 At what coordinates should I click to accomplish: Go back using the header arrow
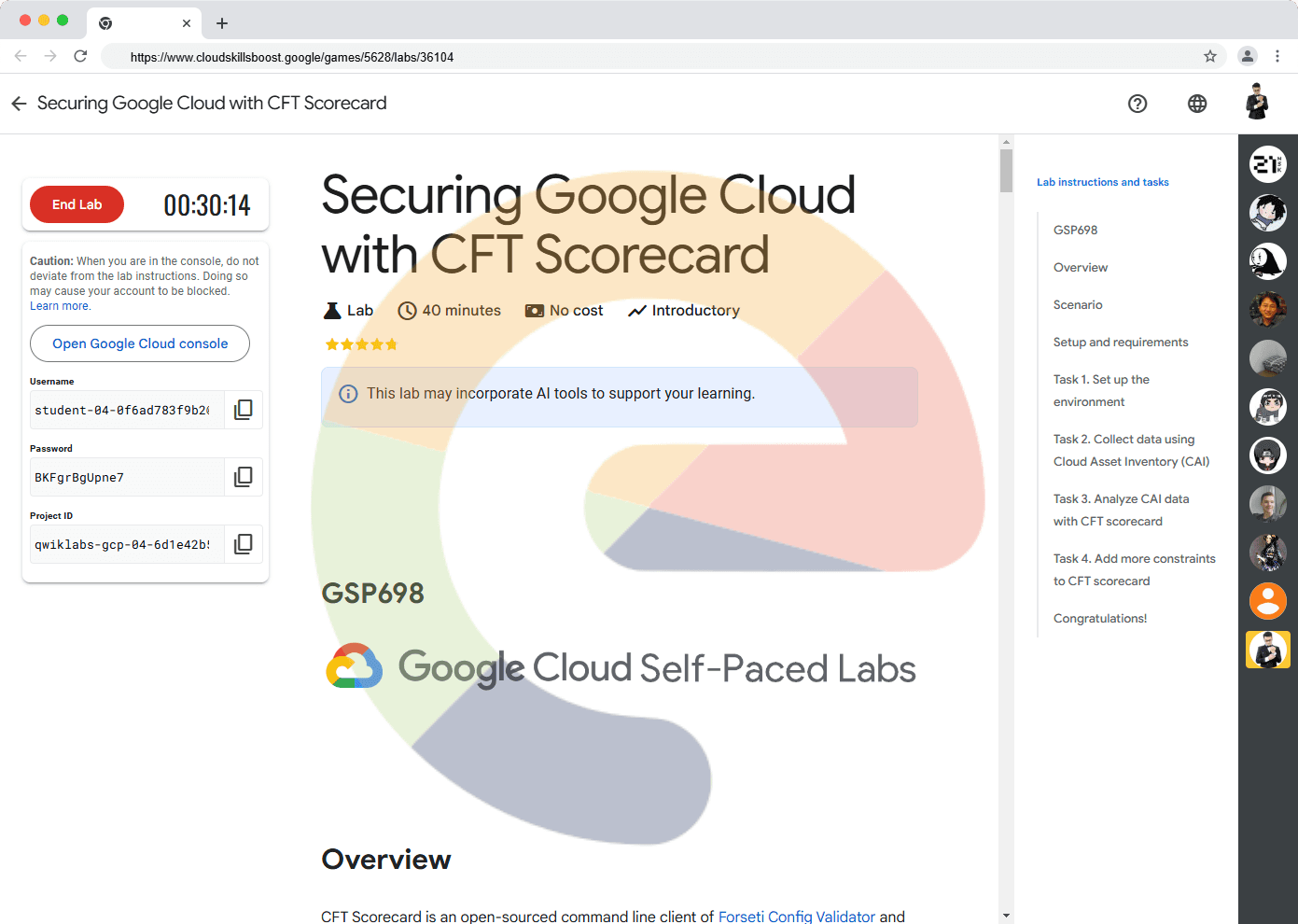pos(19,104)
